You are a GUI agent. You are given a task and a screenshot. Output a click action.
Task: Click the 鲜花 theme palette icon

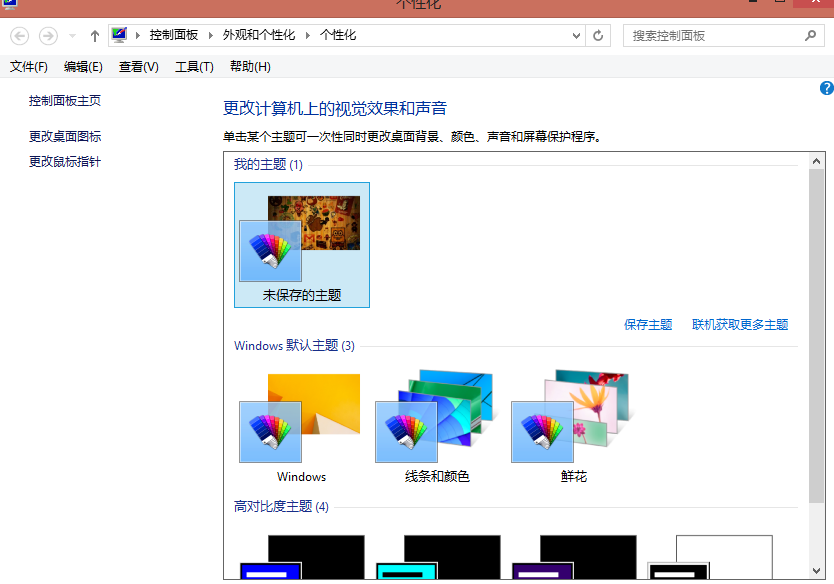(541, 432)
